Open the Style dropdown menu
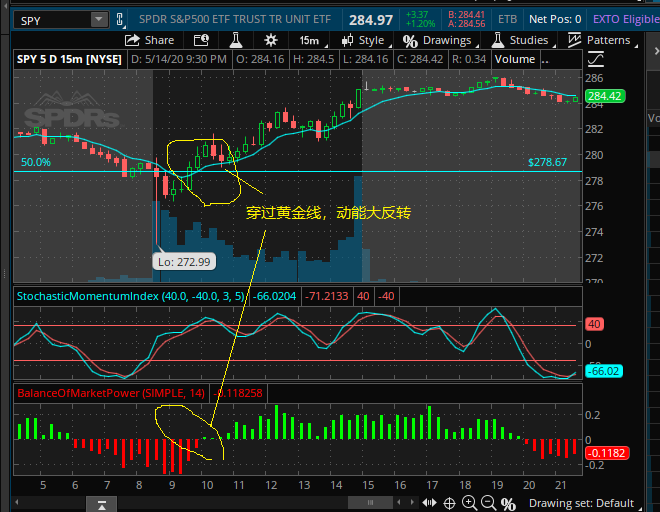Screen dimensions: 660x512 pyautogui.click(x=366, y=40)
